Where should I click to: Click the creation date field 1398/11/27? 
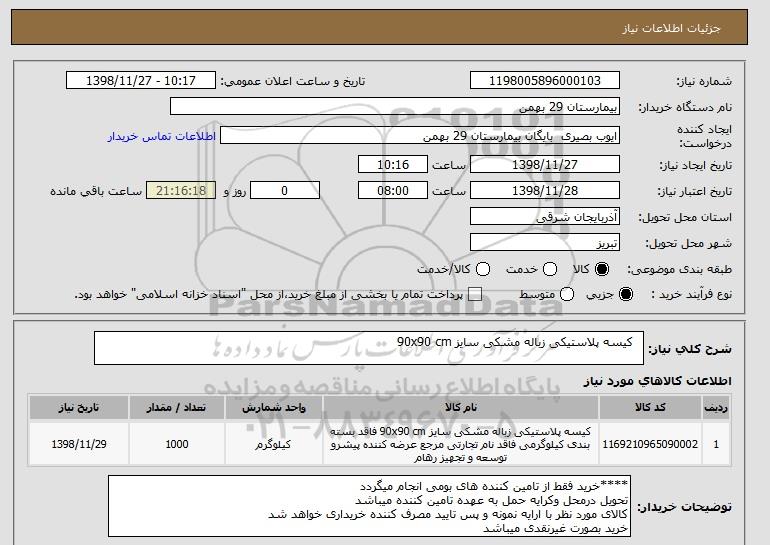coord(545,164)
